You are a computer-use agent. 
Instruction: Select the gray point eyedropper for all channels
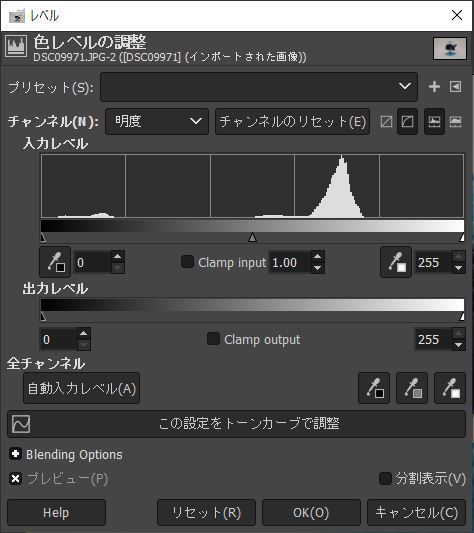(x=412, y=388)
